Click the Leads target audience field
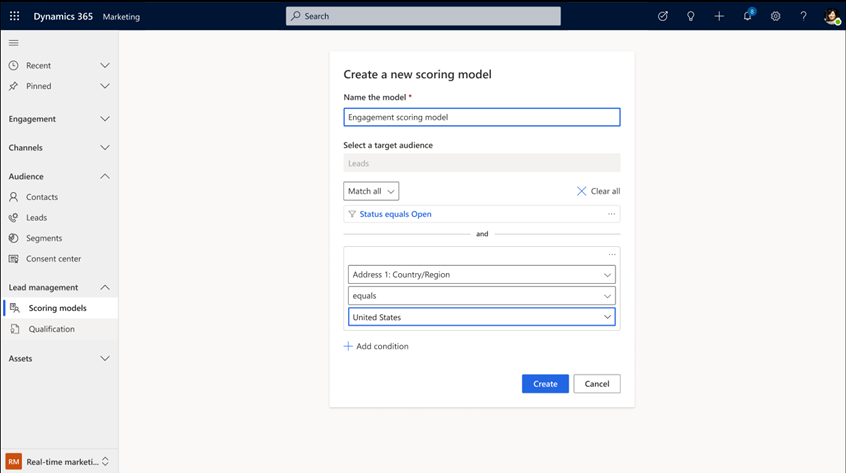846x473 pixels. tap(482, 163)
